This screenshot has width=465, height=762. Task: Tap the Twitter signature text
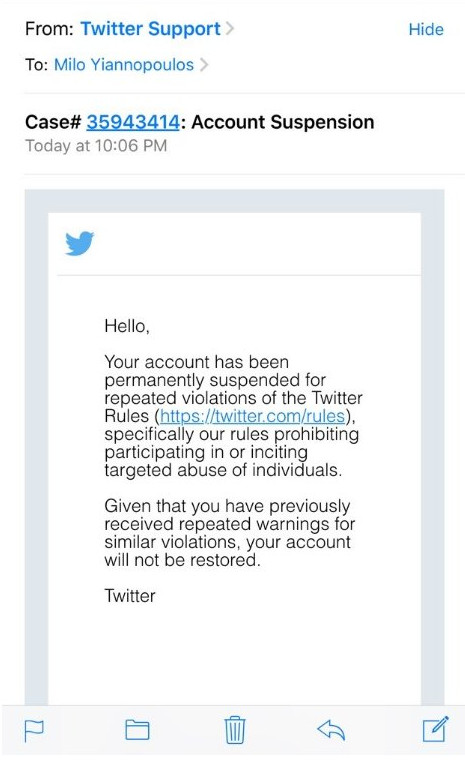[130, 595]
